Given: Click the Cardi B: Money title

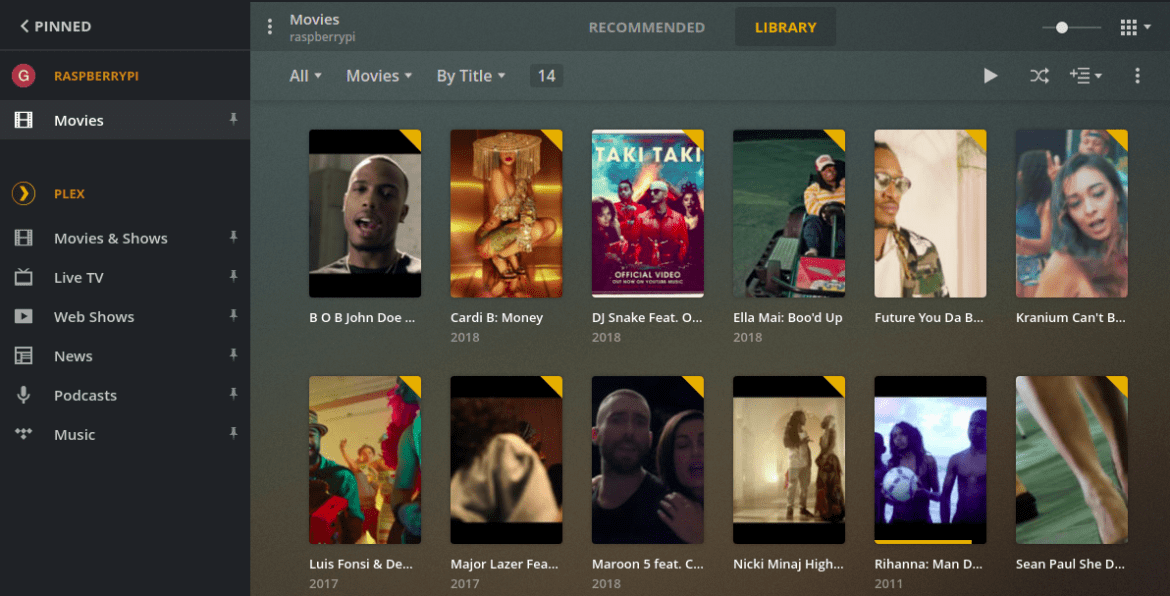Looking at the screenshot, I should coord(497,318).
